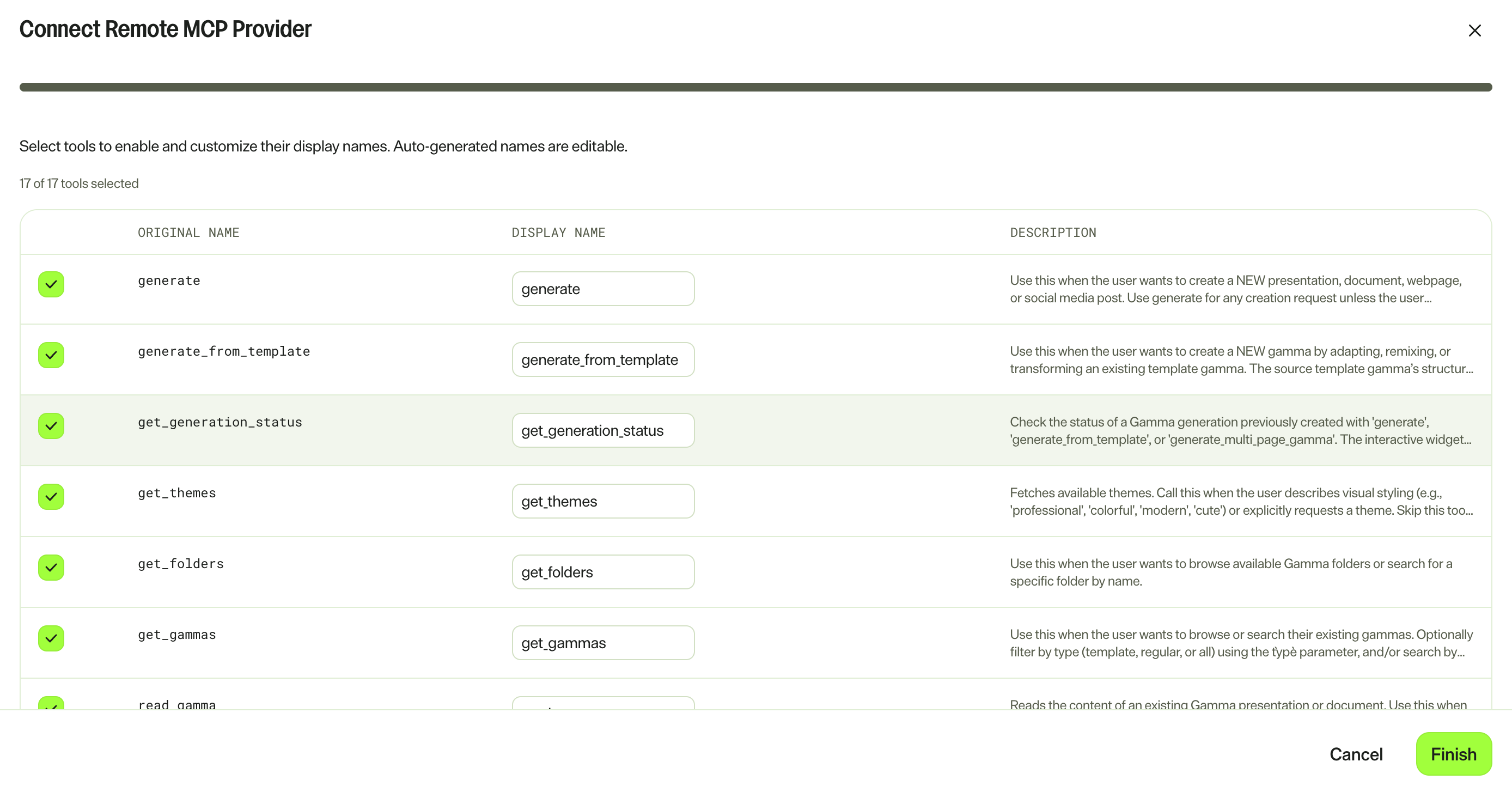
Task: Edit the generate display name field
Action: click(x=603, y=289)
